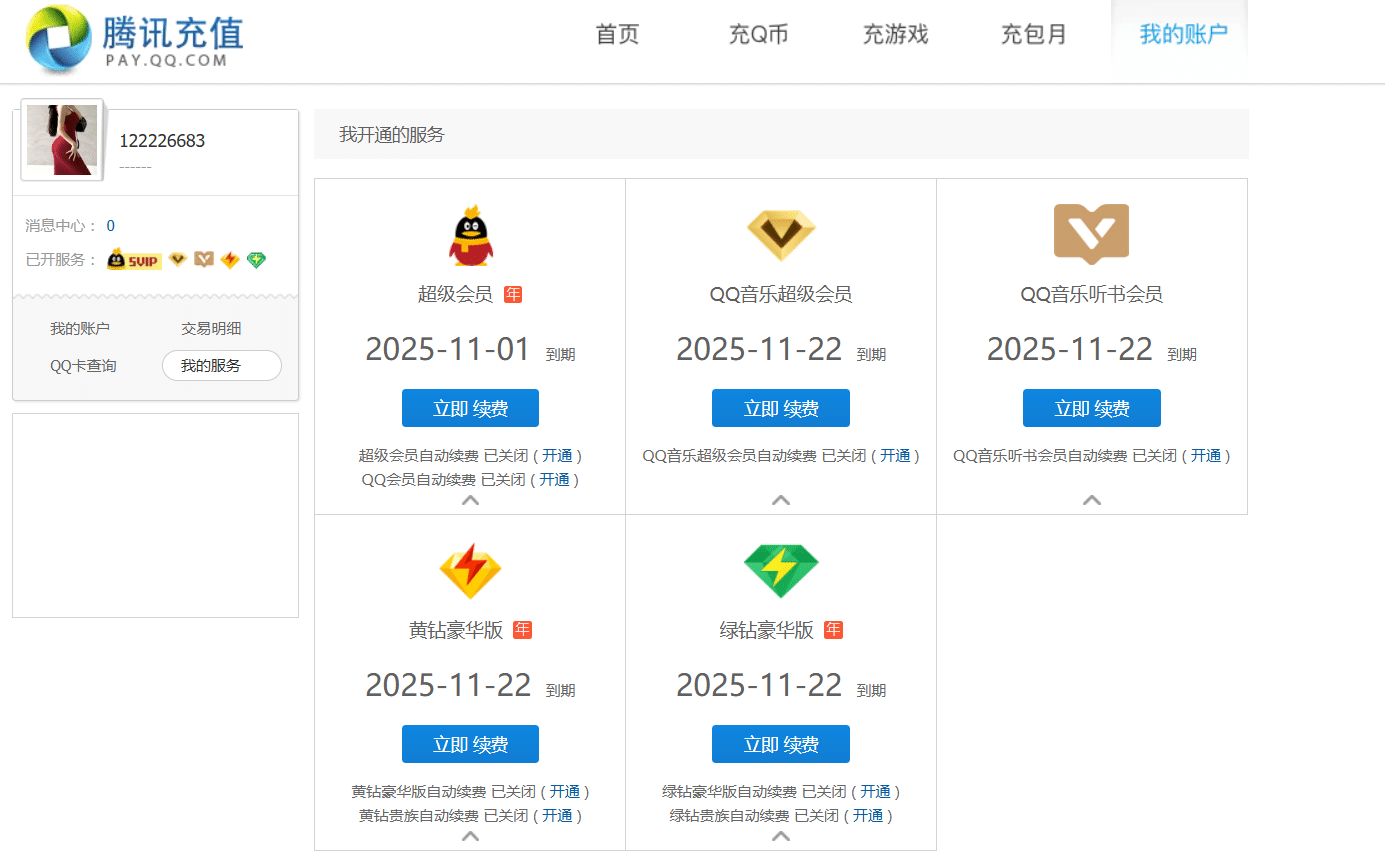This screenshot has height=856, width=1385.
Task: Renew 超级会员 with 立即续费
Action: [470, 408]
